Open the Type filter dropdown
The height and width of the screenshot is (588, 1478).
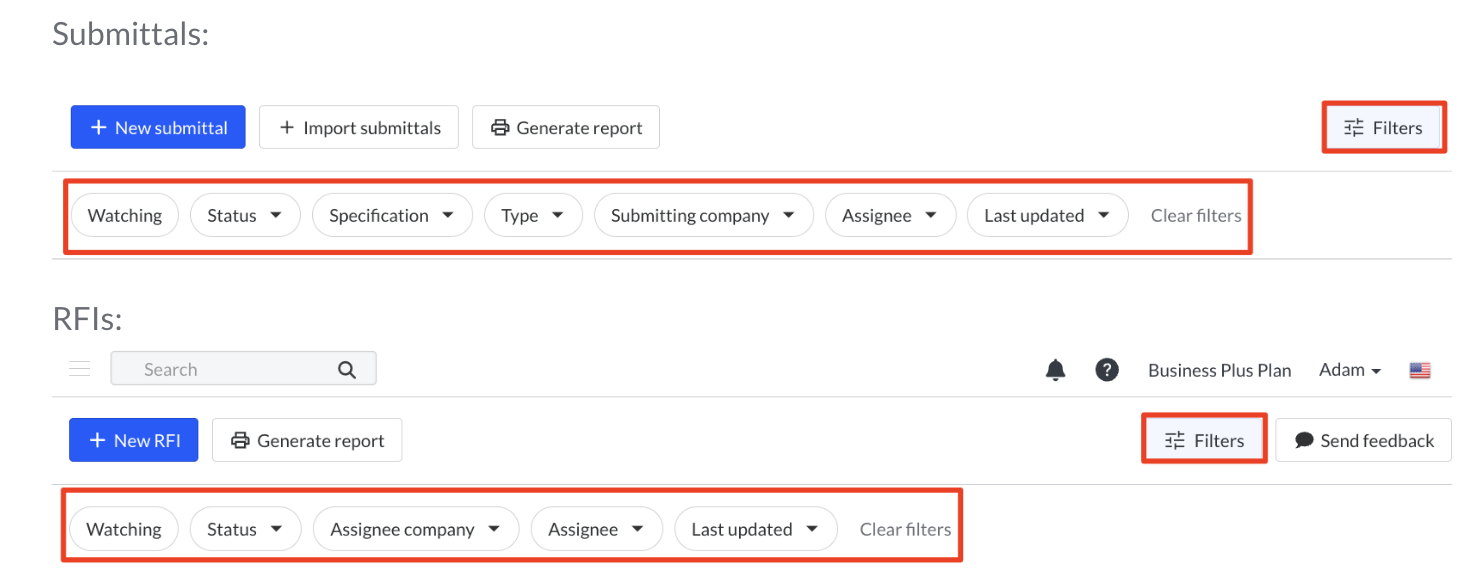tap(533, 215)
